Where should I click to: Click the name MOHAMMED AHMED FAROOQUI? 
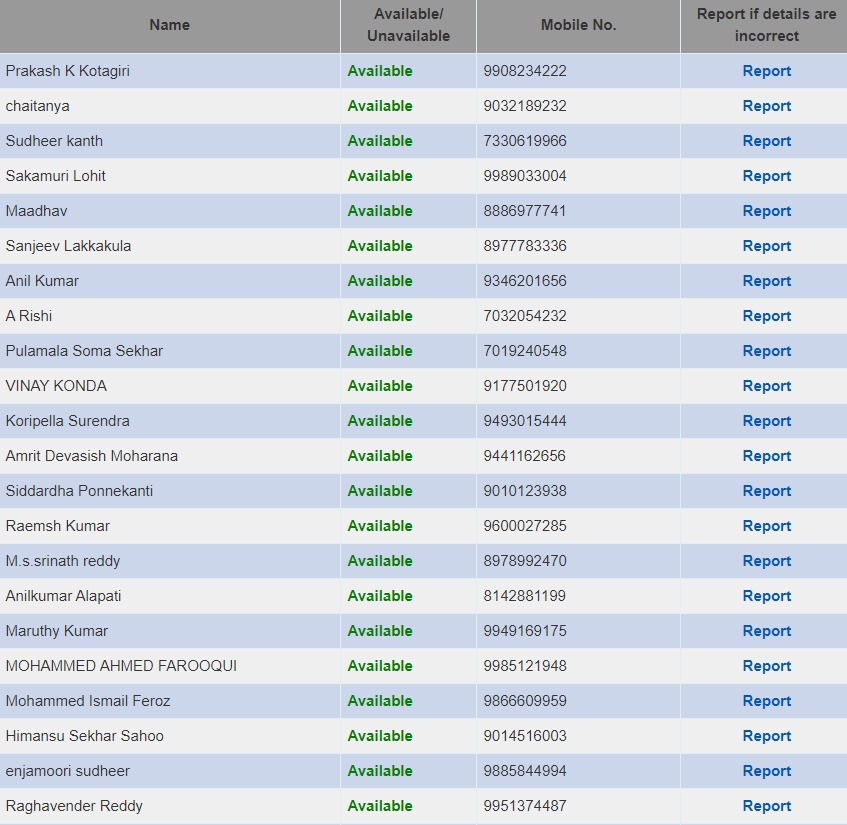[121, 666]
